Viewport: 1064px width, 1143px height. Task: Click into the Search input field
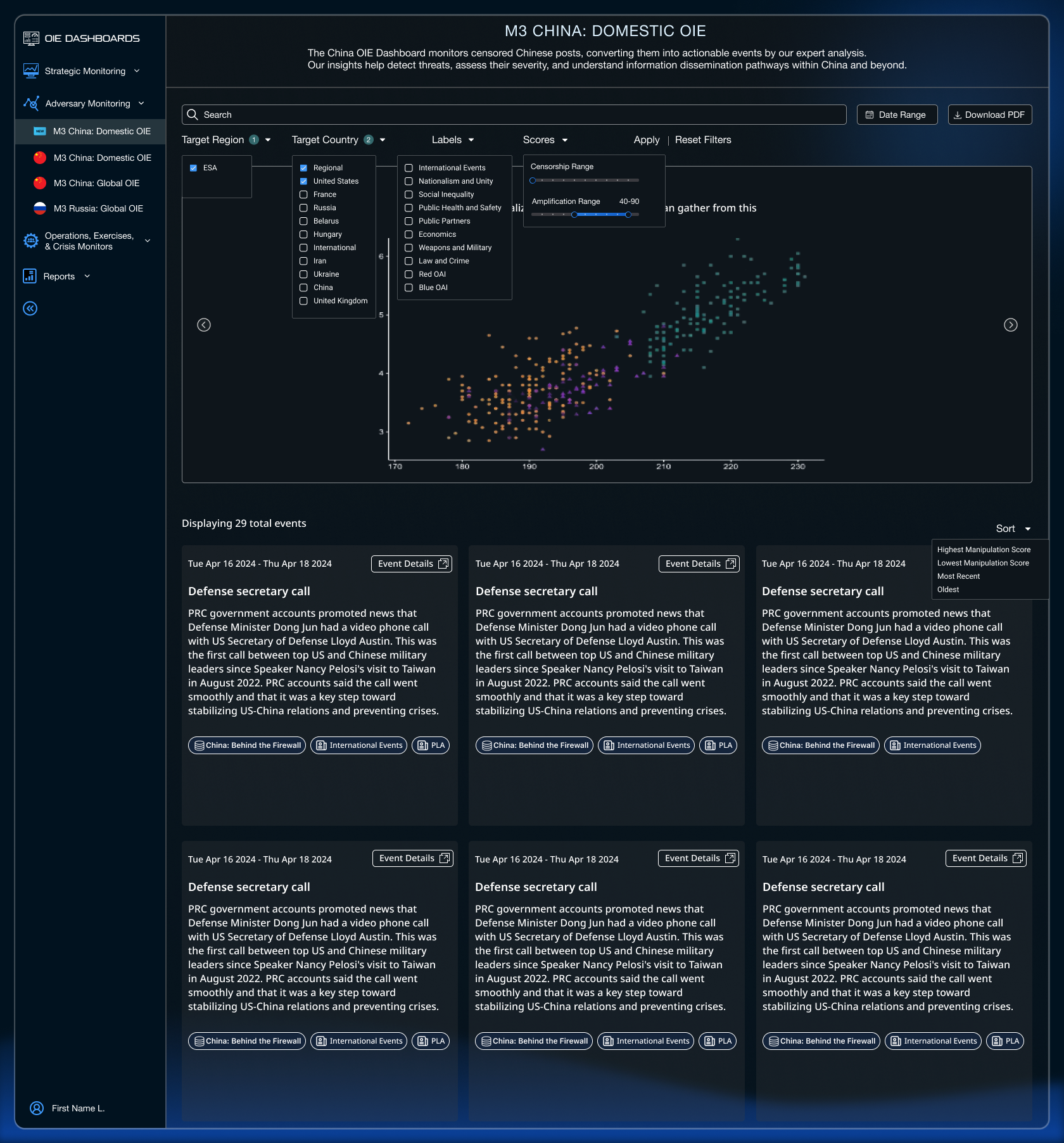(519, 115)
